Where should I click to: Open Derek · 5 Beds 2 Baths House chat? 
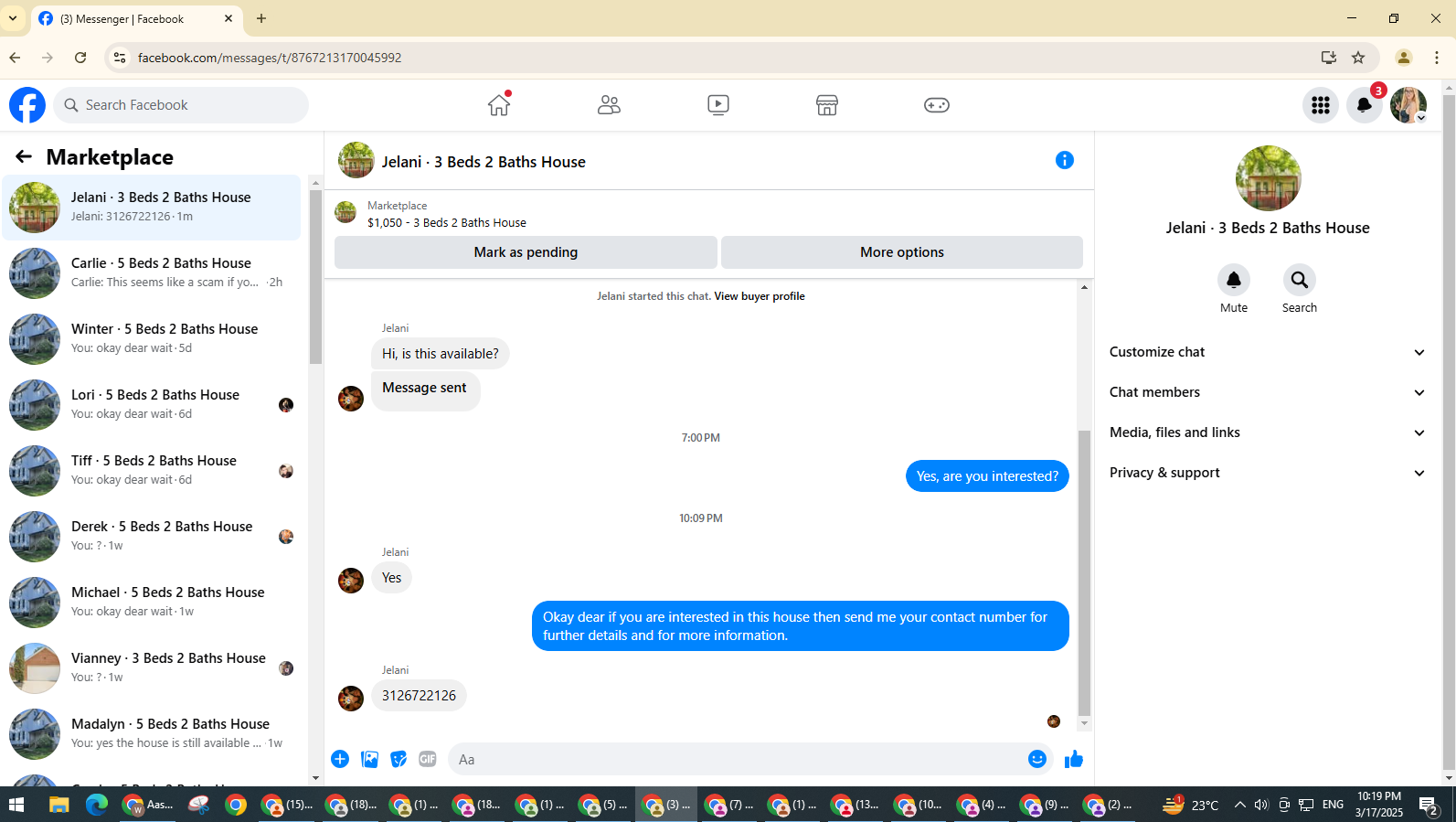[152, 537]
